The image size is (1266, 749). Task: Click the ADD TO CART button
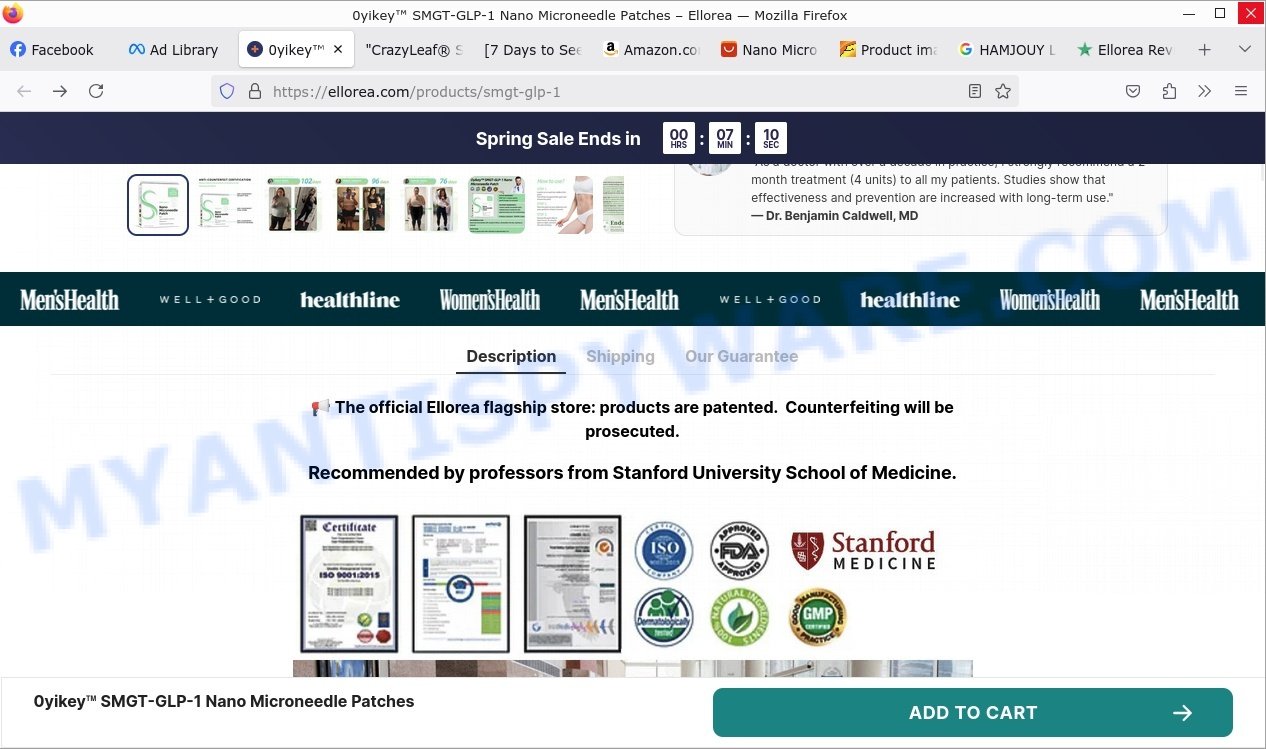[973, 713]
